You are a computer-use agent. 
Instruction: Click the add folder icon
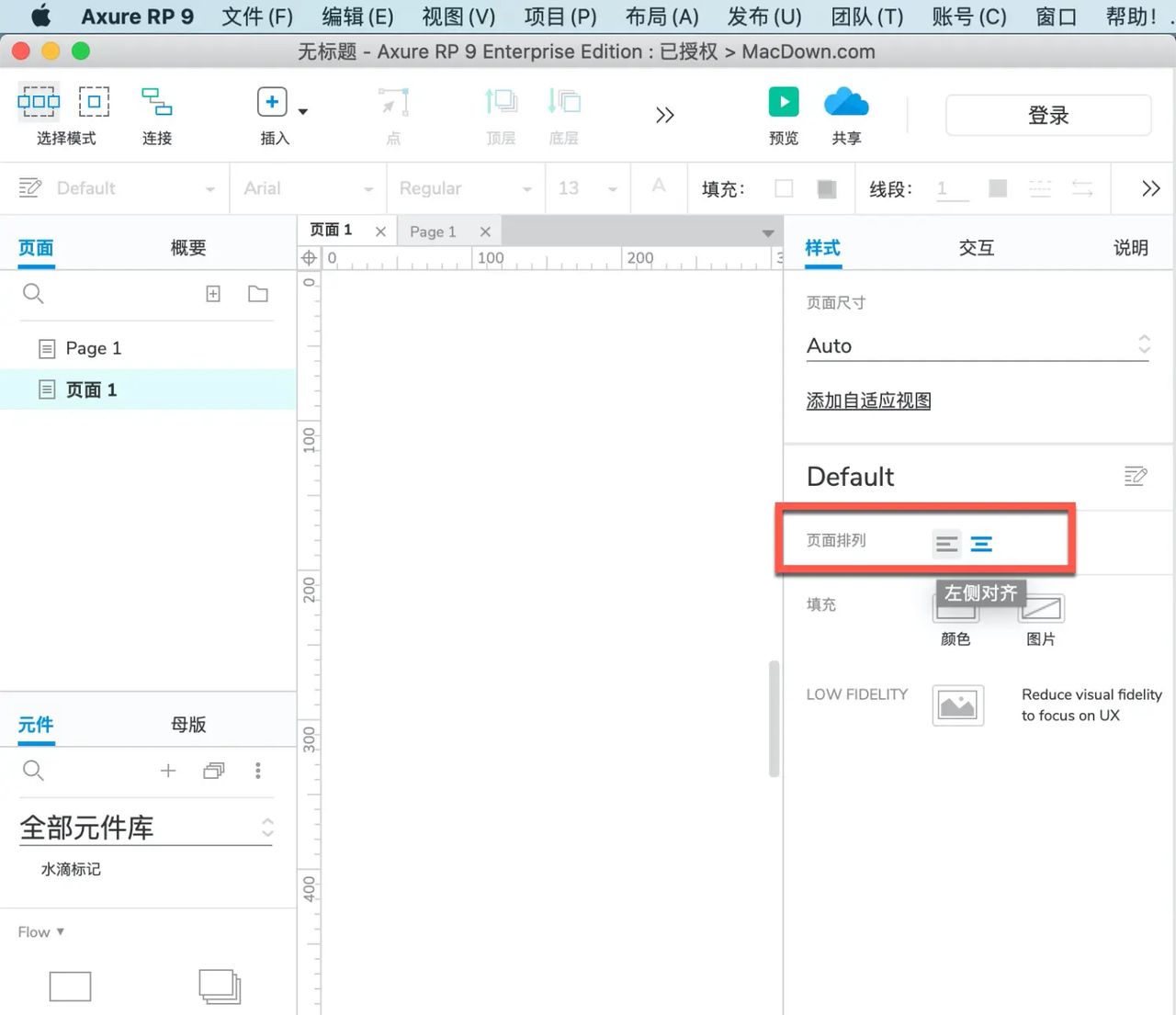coord(258,294)
